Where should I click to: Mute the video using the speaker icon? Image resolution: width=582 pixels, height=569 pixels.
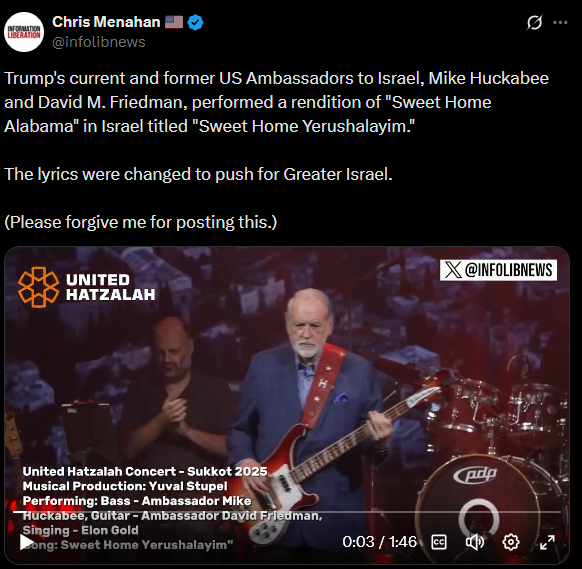[475, 542]
